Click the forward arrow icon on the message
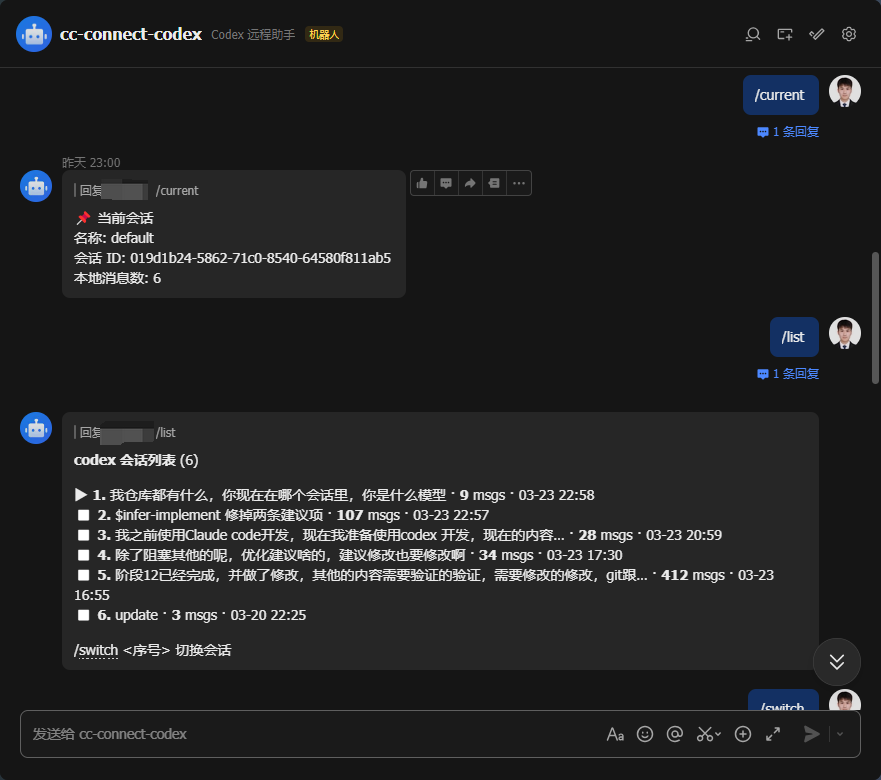The width and height of the screenshot is (881, 780). (470, 182)
